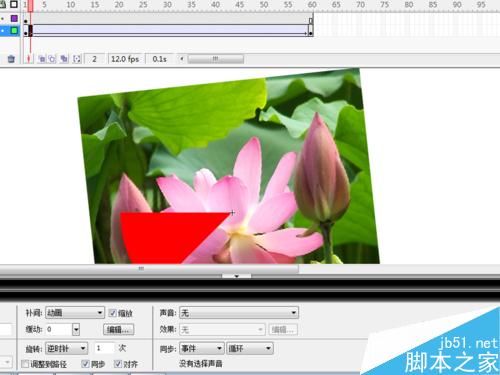Screen dimensions: 500x375
Task: Toggle lock dot on the selected layer
Action: [3, 31]
